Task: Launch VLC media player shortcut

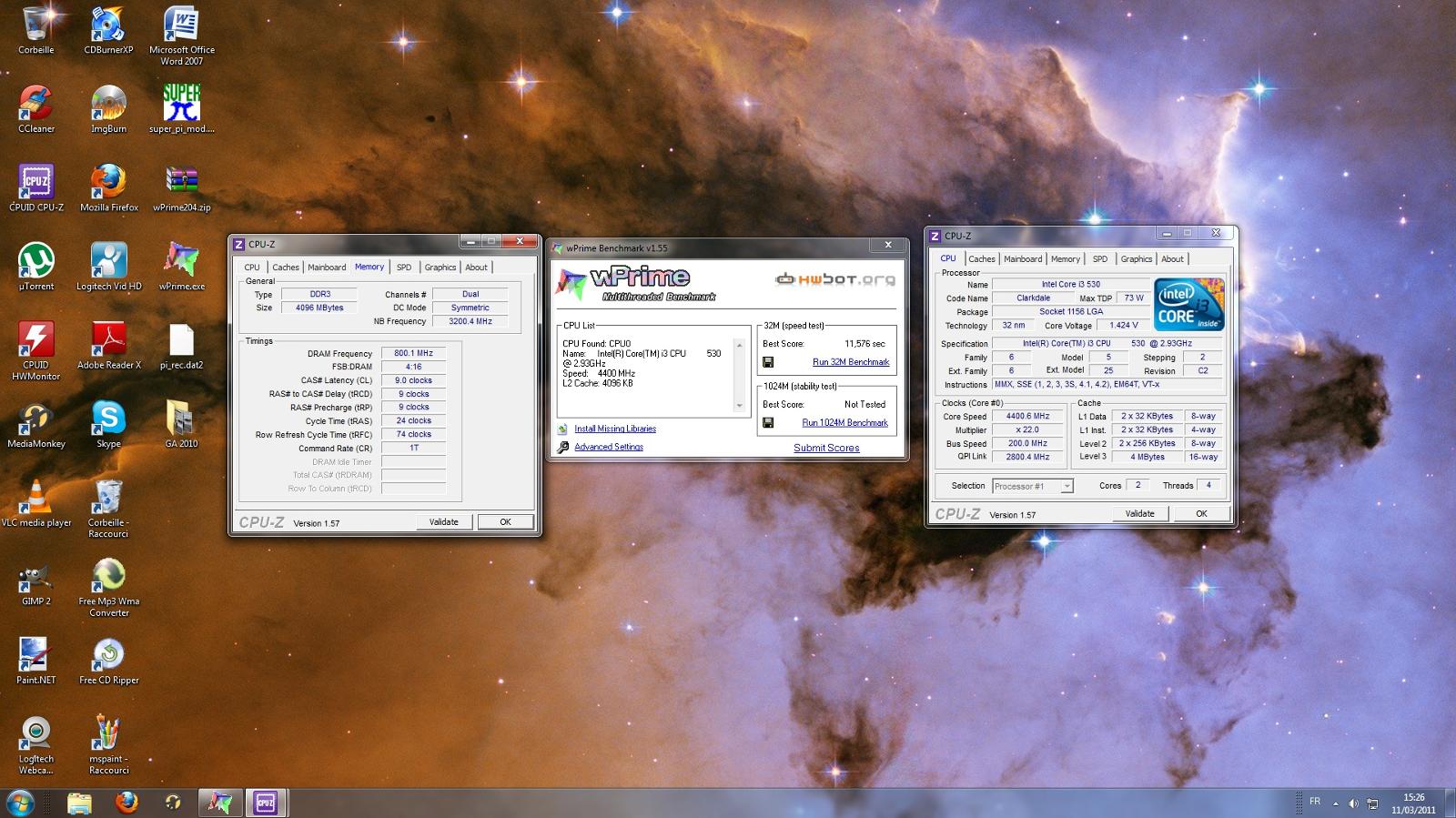Action: pyautogui.click(x=36, y=503)
